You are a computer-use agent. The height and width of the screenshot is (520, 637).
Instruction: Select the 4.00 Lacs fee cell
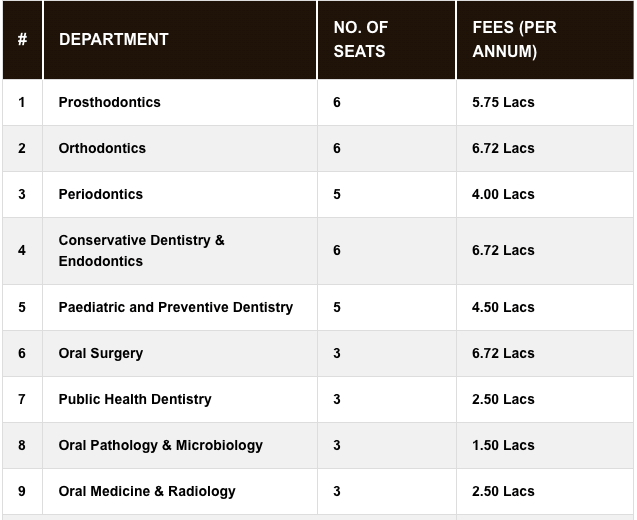[503, 194]
